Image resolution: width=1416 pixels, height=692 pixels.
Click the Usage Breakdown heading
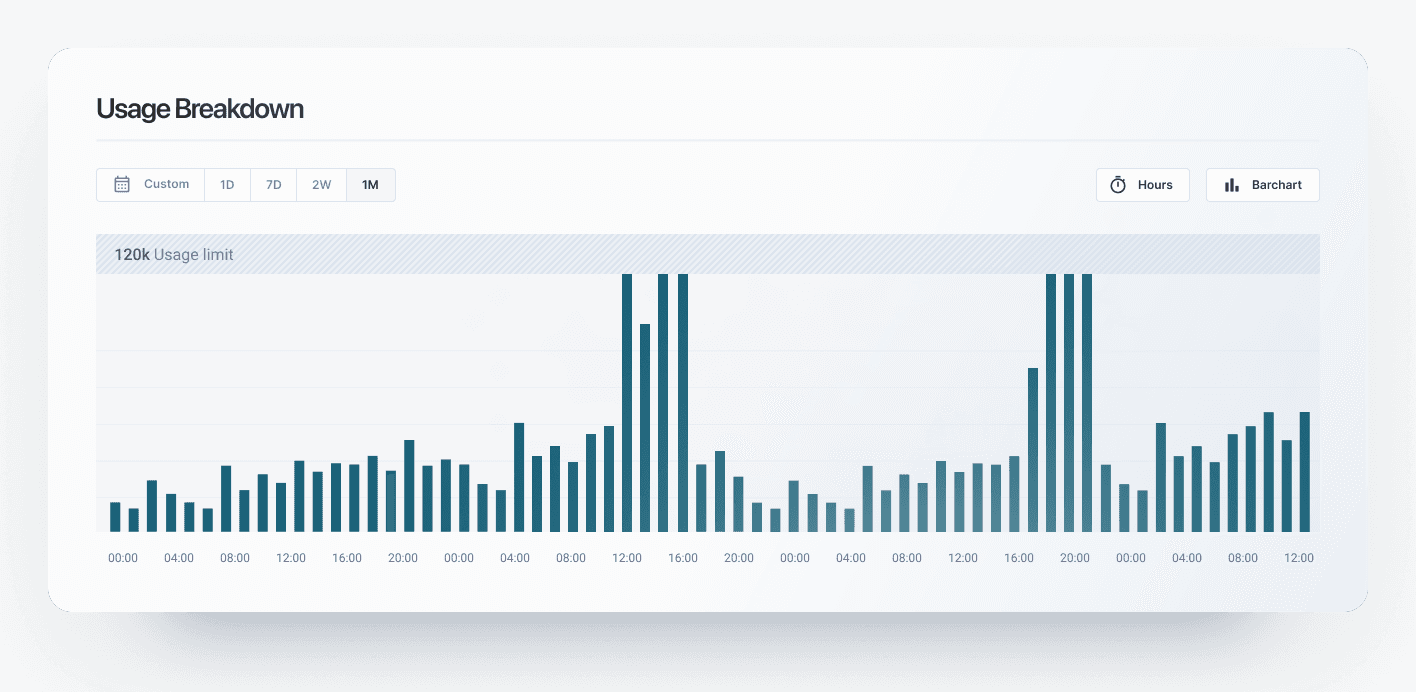(x=200, y=109)
